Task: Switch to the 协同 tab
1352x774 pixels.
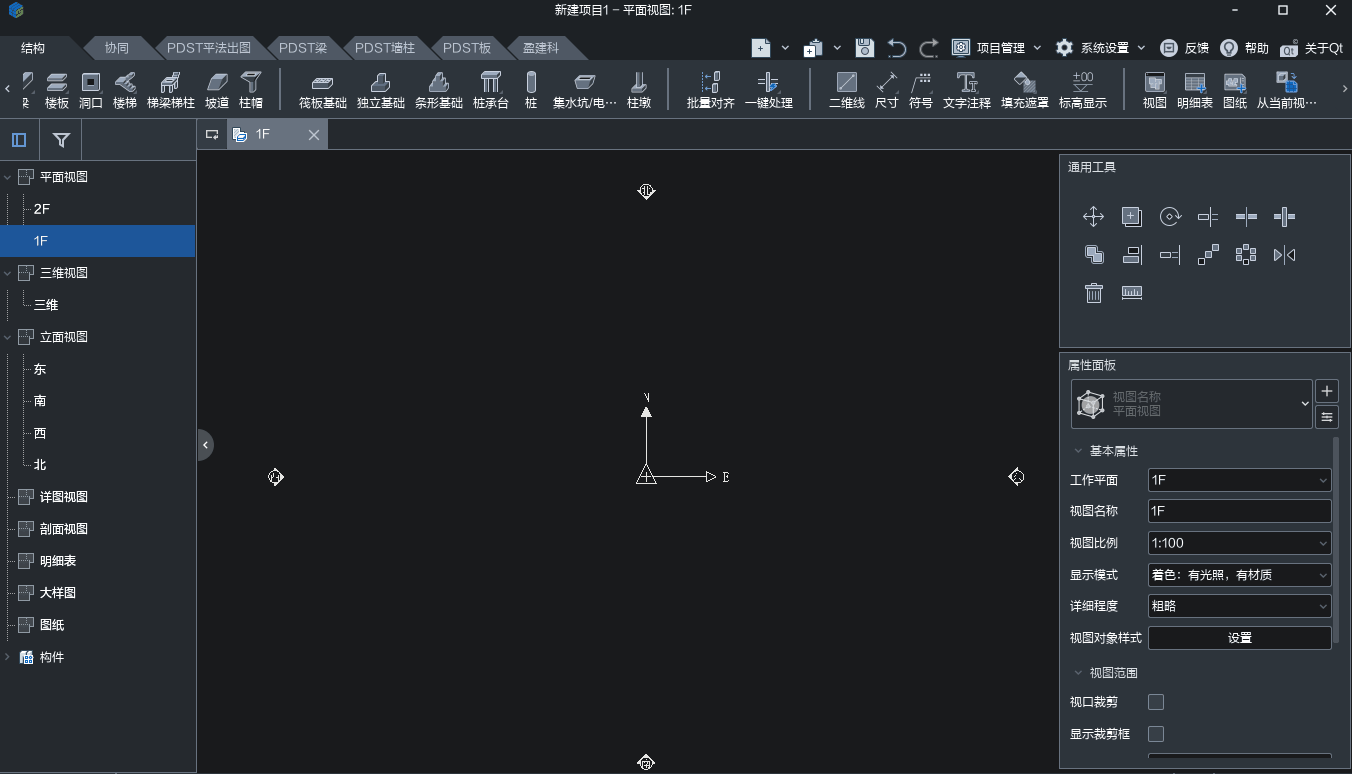Action: pos(117,48)
